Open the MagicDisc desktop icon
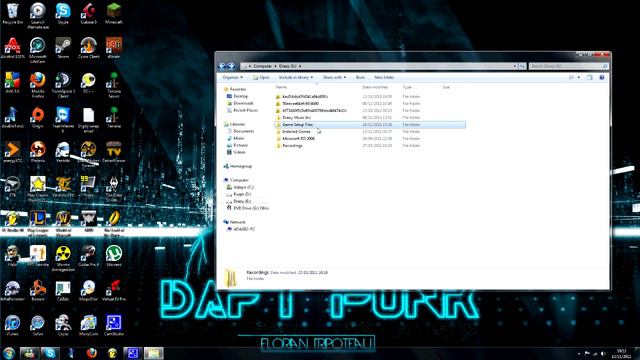 (x=88, y=290)
